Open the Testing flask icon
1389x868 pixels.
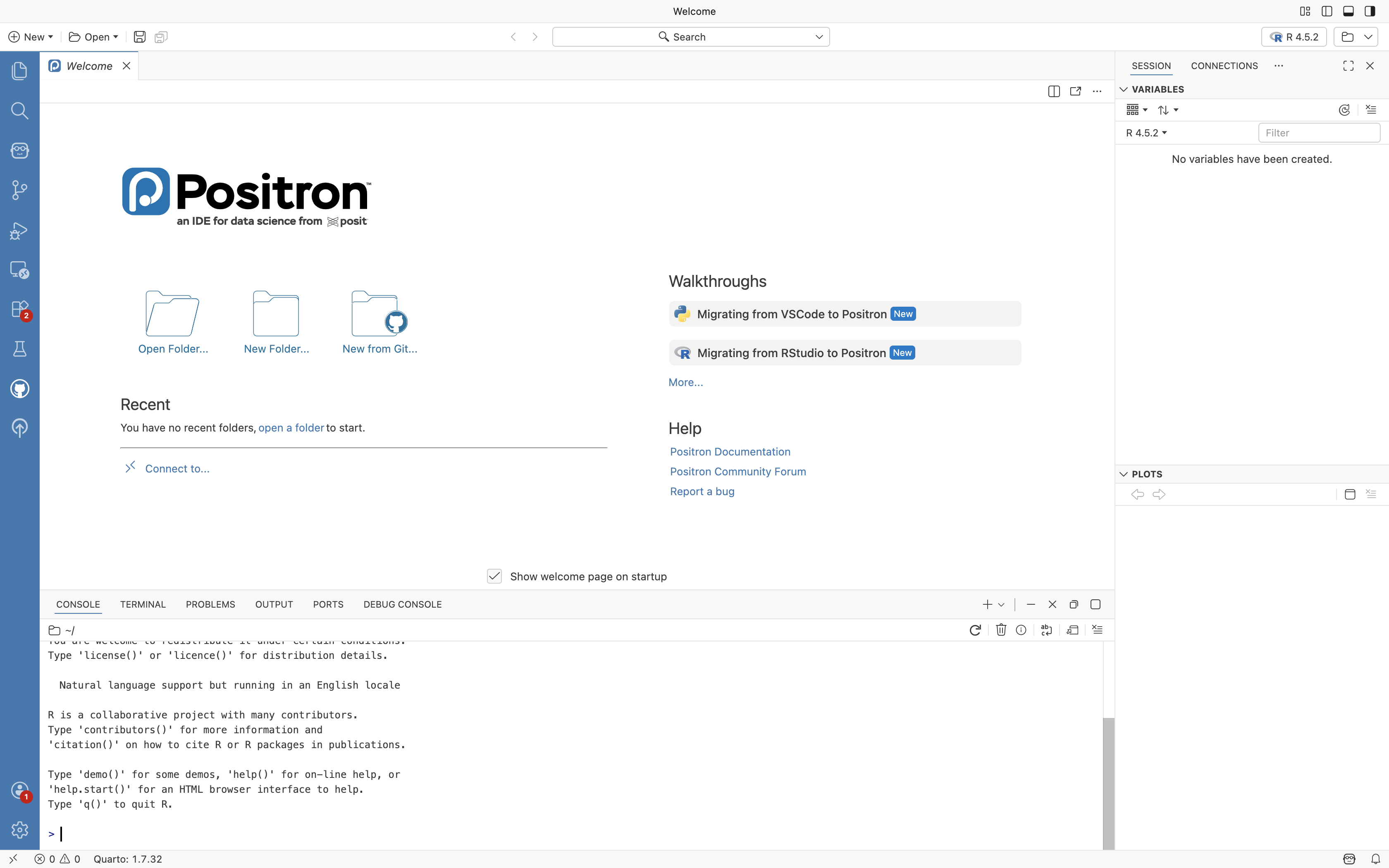19,349
